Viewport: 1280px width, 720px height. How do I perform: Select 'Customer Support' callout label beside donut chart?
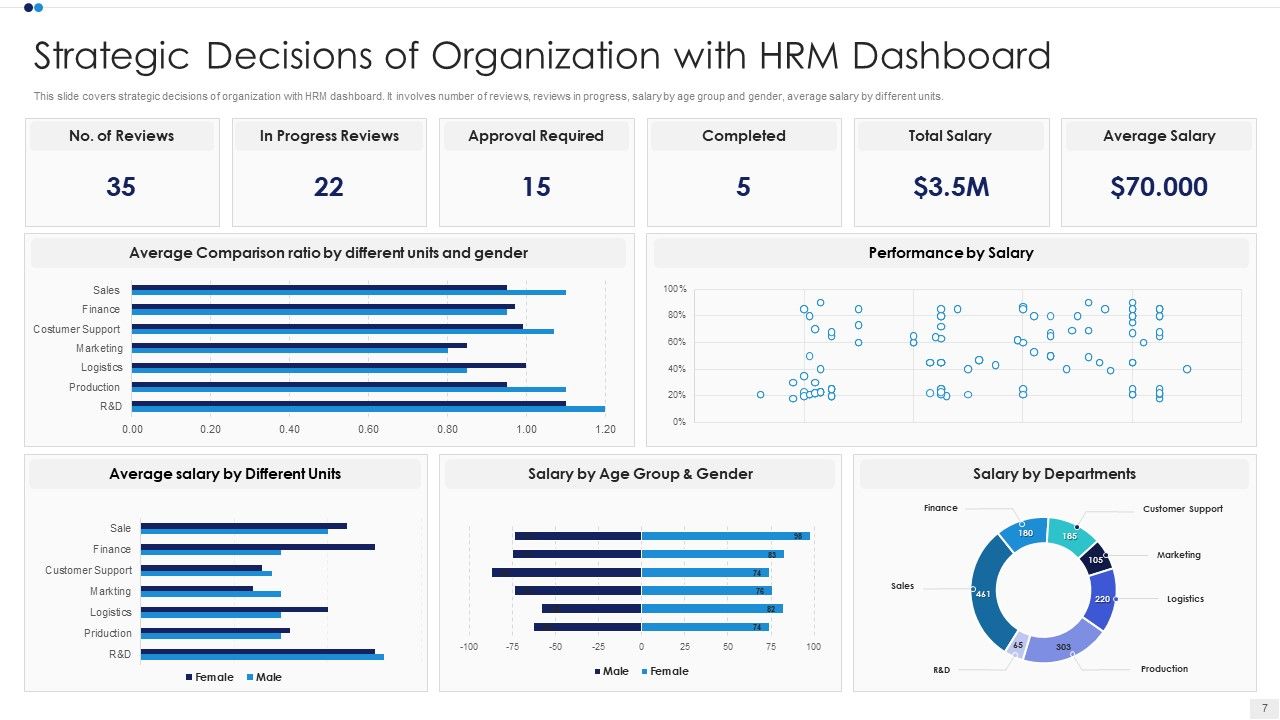1183,509
